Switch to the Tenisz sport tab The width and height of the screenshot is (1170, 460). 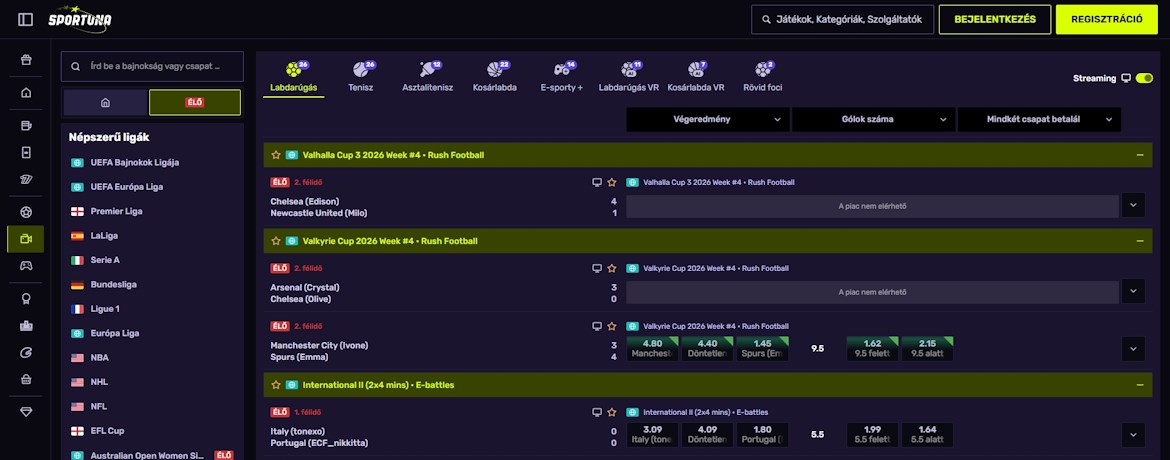360,77
